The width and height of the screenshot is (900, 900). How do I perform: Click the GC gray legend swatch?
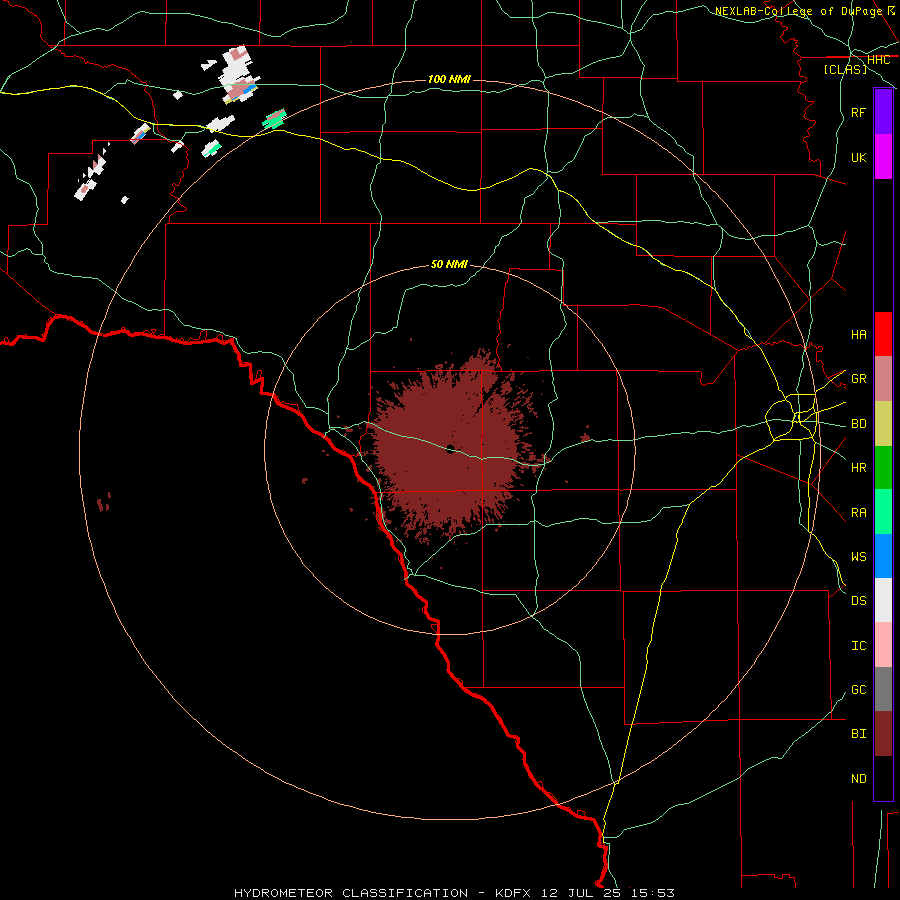[x=883, y=689]
